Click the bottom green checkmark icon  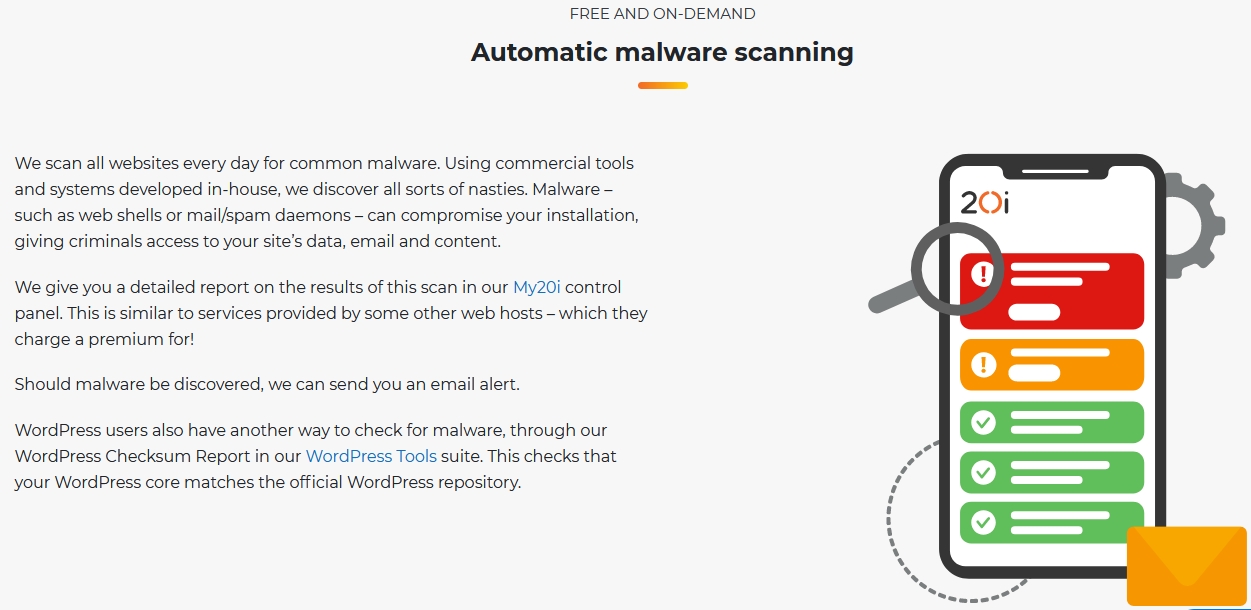[983, 522]
